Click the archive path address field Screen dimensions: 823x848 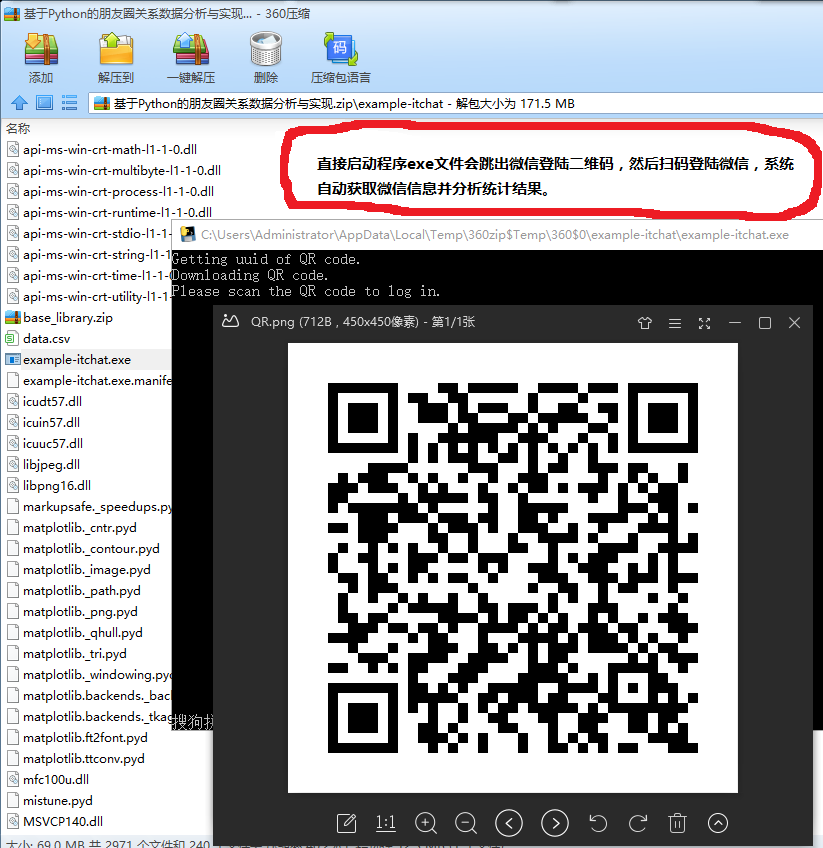(455, 103)
